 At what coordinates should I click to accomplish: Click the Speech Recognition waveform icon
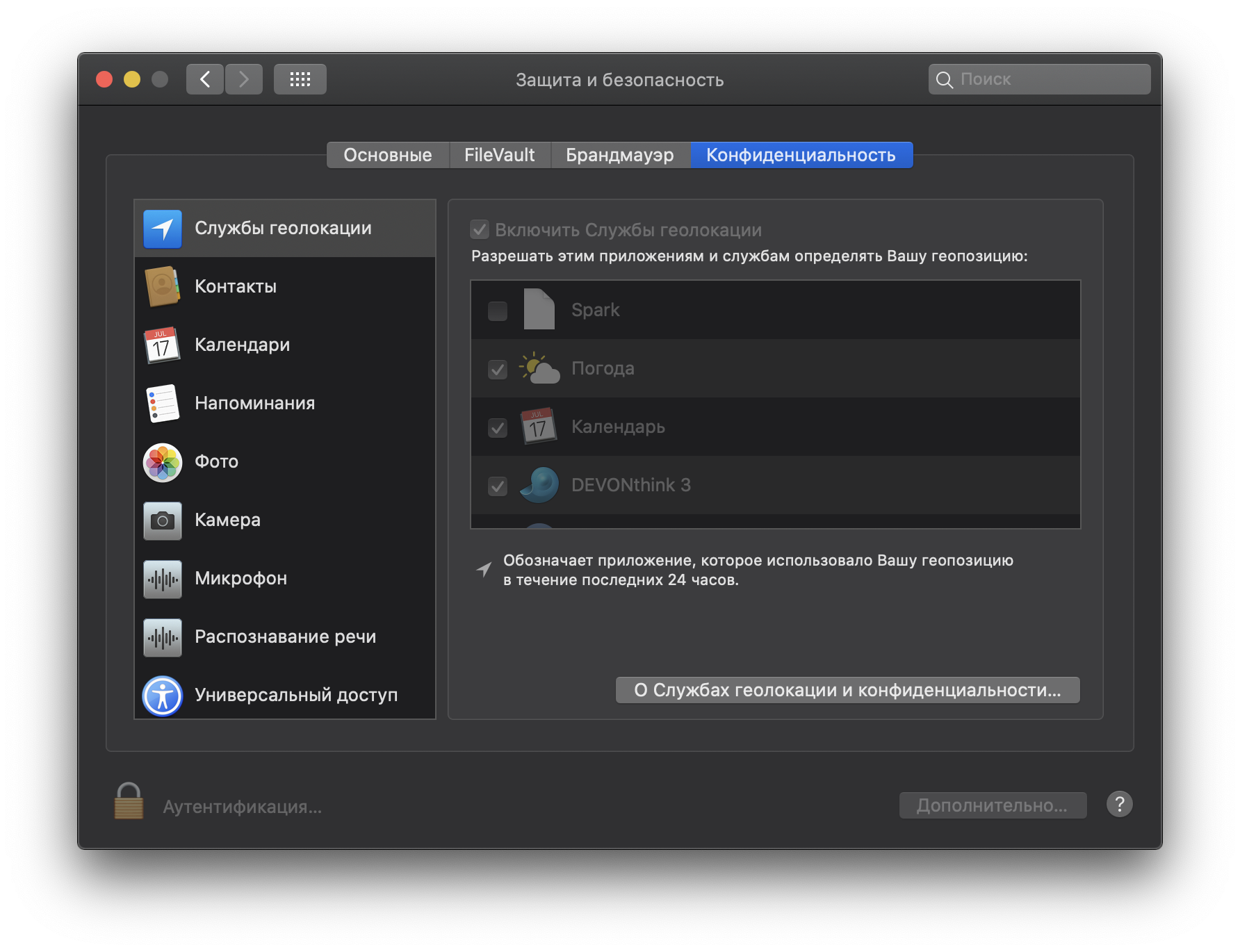pyautogui.click(x=163, y=637)
